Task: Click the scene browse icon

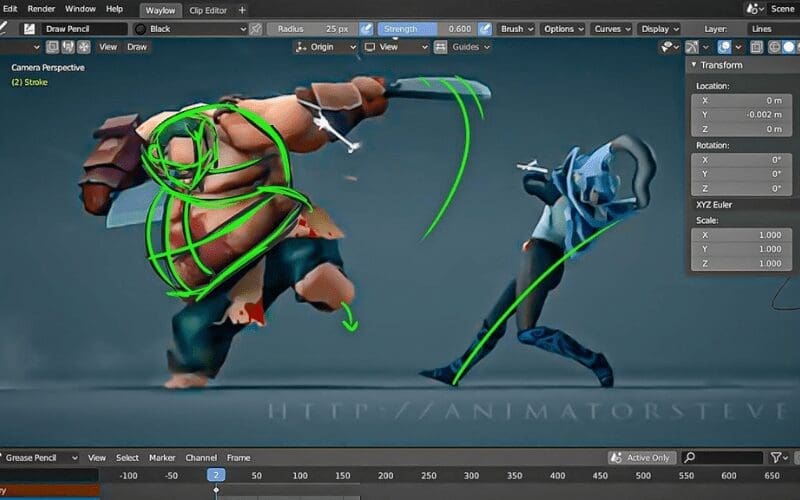Action: coord(755,9)
